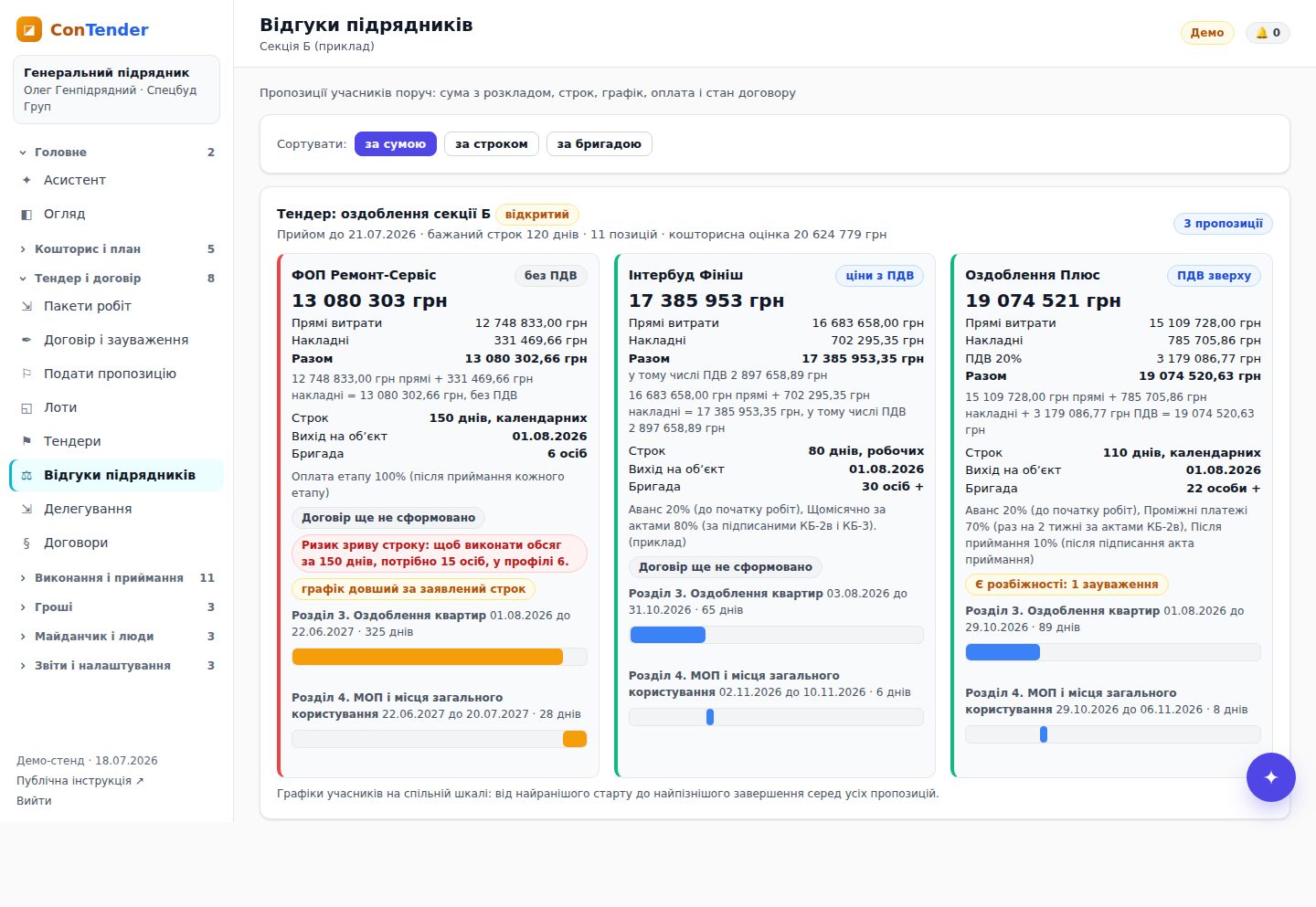This screenshot has width=1316, height=907.
Task: Click the Тендери flag icon
Action: [27, 441]
